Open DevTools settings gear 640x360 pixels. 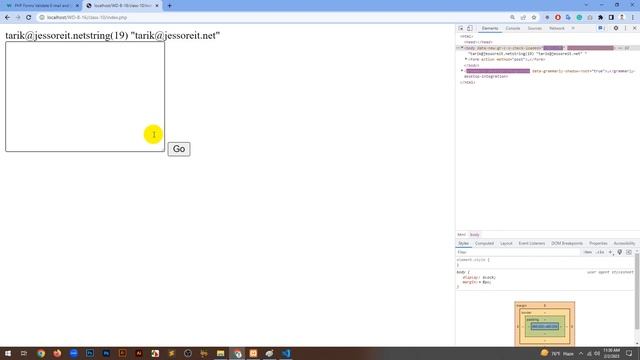(x=616, y=28)
